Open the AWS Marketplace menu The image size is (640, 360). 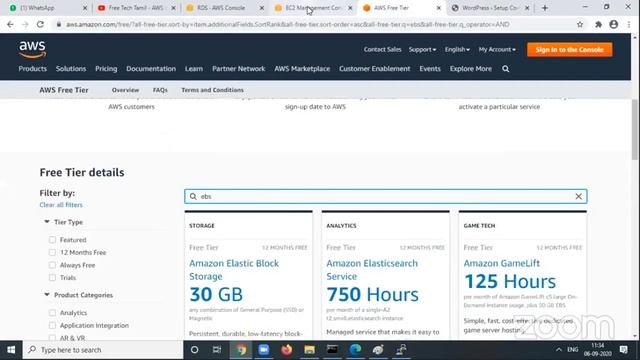(x=302, y=69)
